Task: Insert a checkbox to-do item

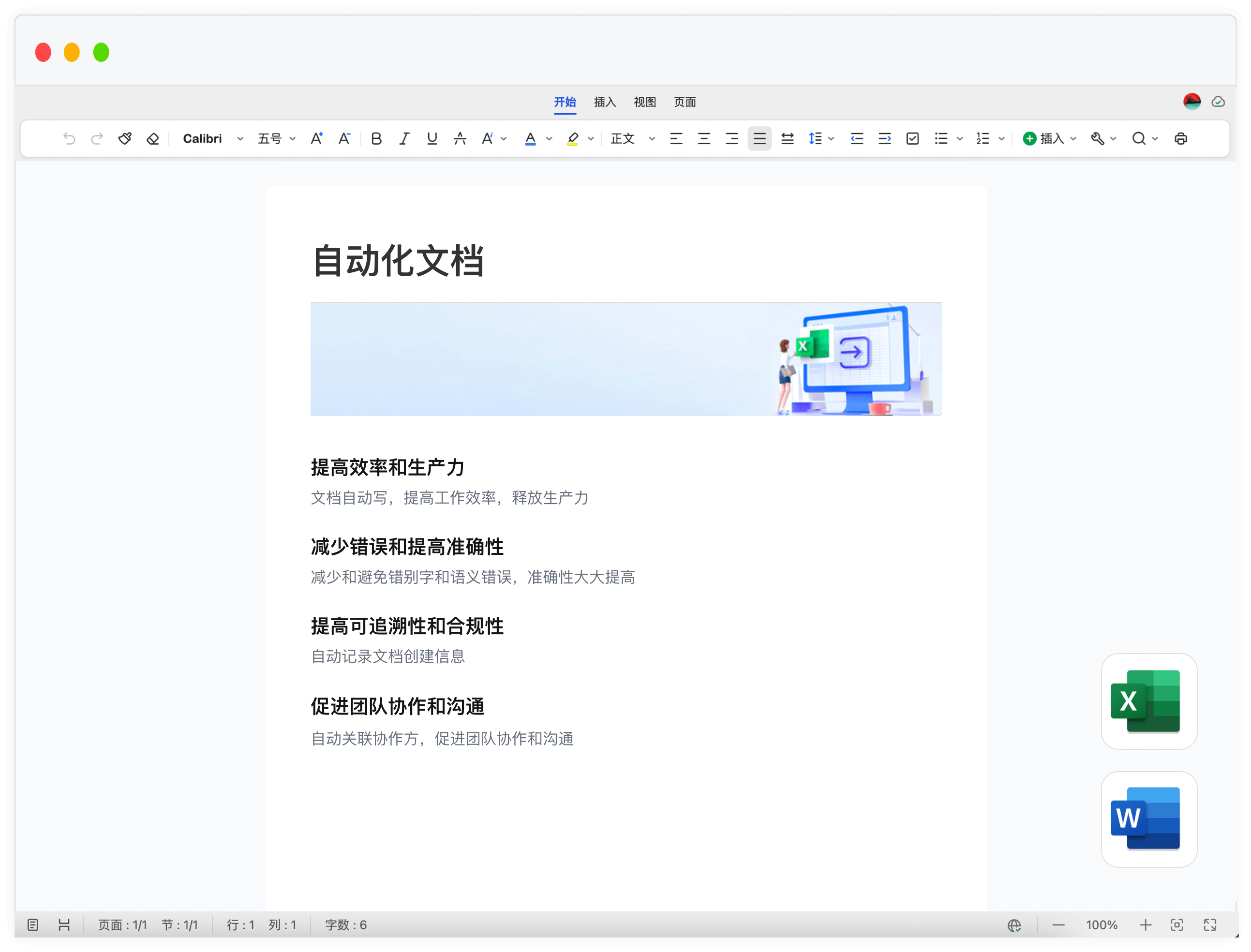Action: pyautogui.click(x=912, y=139)
